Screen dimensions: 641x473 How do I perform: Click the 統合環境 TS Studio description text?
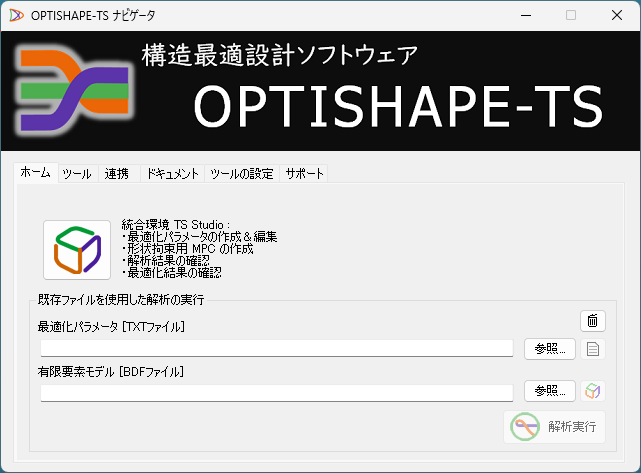[x=176, y=224]
